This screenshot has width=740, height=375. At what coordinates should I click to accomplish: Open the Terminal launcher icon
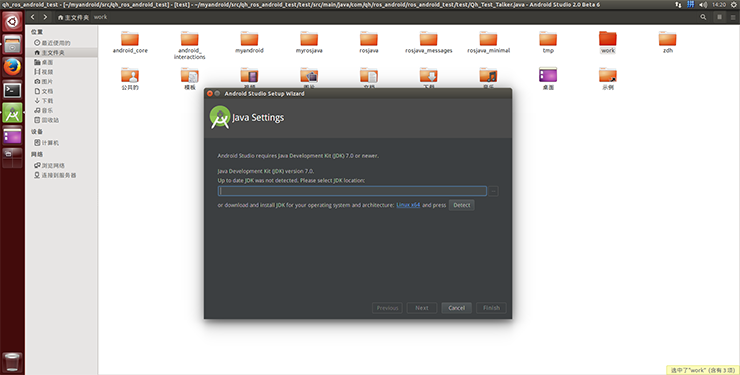coord(12,90)
